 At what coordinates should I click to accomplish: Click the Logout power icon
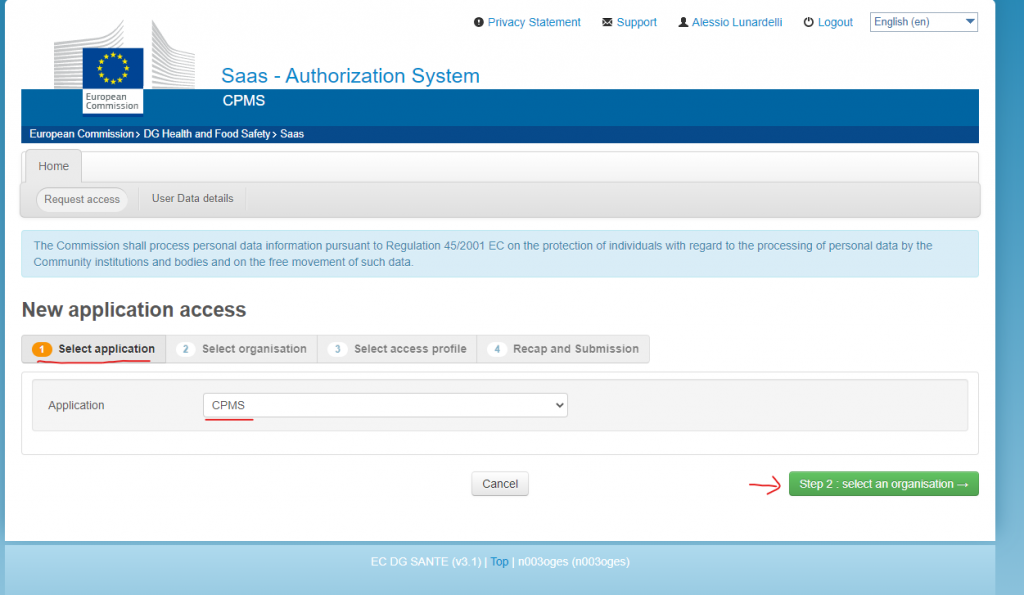tap(809, 22)
